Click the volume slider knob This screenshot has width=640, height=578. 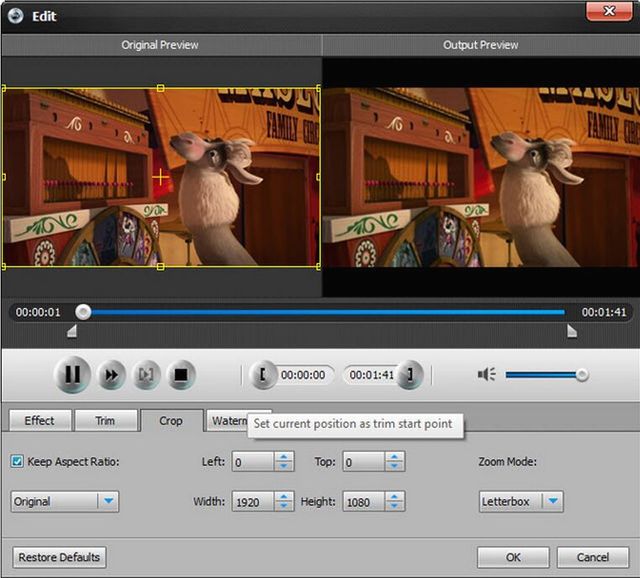[582, 374]
